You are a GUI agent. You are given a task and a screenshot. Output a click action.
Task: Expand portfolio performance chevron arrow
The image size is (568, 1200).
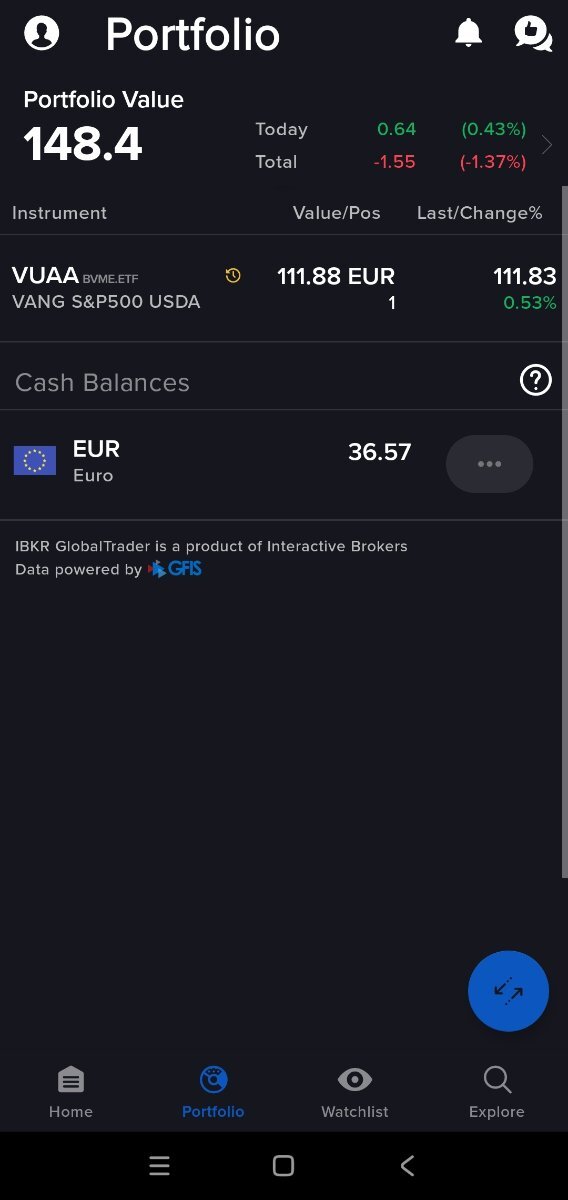547,145
